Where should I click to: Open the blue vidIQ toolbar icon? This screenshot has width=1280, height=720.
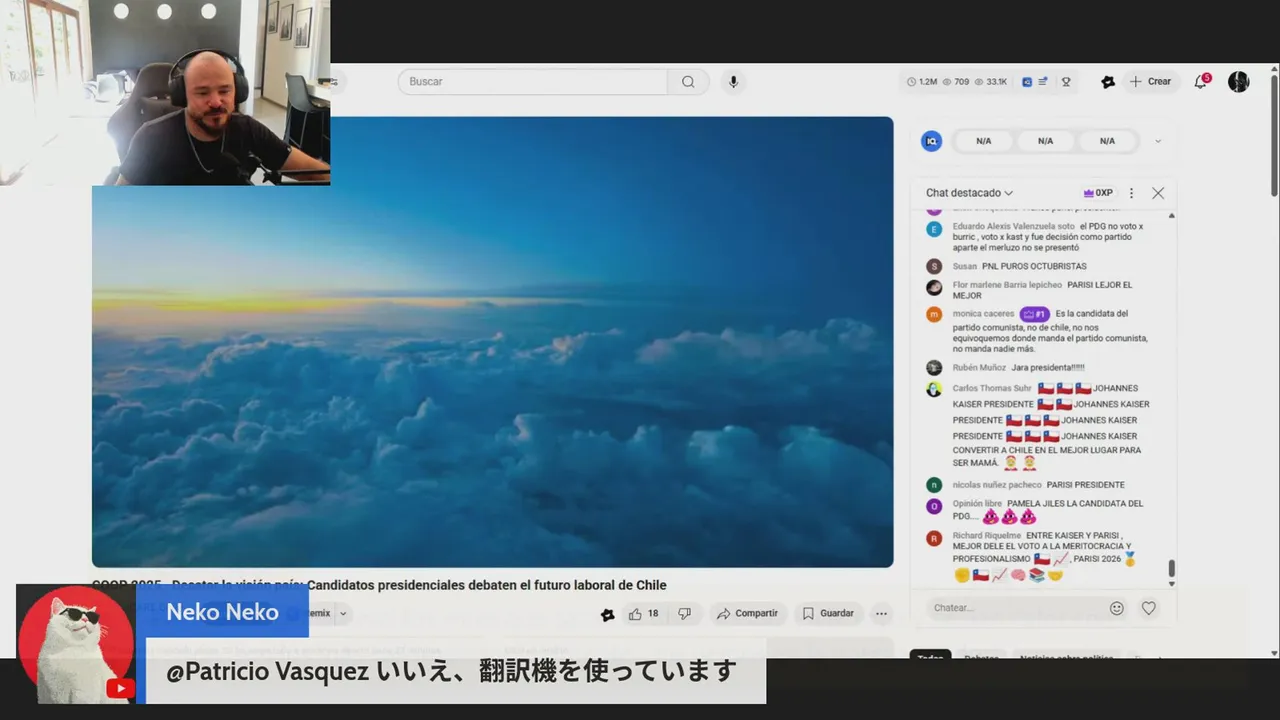pyautogui.click(x=1027, y=82)
